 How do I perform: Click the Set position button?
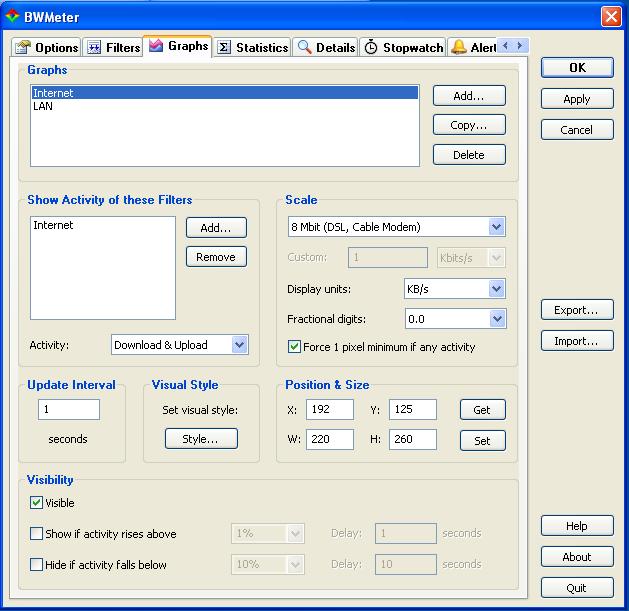pyautogui.click(x=483, y=440)
